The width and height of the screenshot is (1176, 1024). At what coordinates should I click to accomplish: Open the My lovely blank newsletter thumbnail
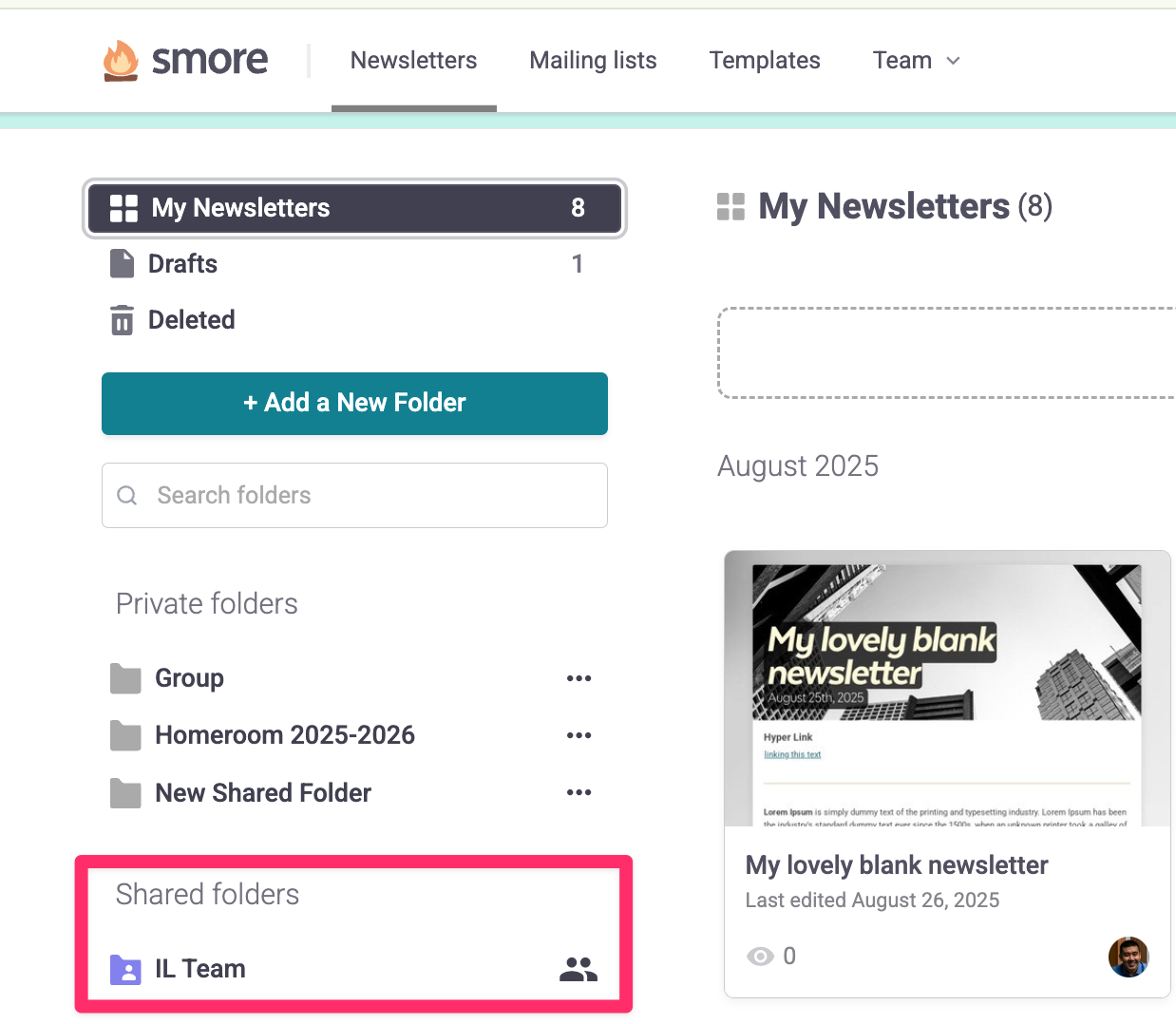pyautogui.click(x=947, y=691)
